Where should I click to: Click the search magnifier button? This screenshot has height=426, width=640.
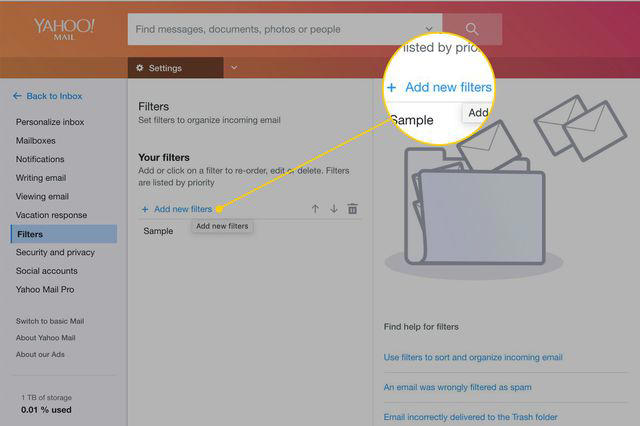pos(472,29)
